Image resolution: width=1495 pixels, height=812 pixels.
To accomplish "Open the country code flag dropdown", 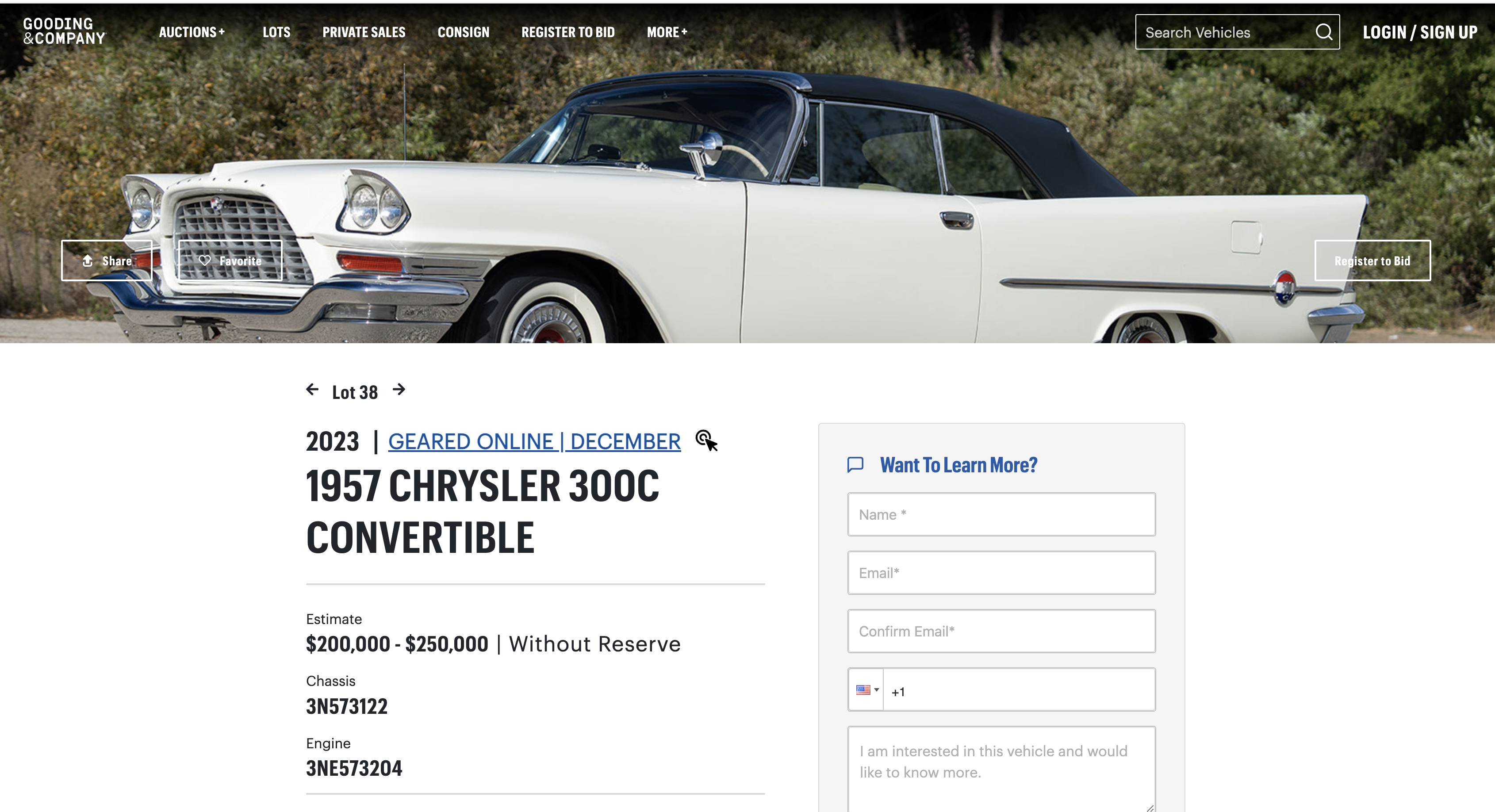I will pos(866,689).
